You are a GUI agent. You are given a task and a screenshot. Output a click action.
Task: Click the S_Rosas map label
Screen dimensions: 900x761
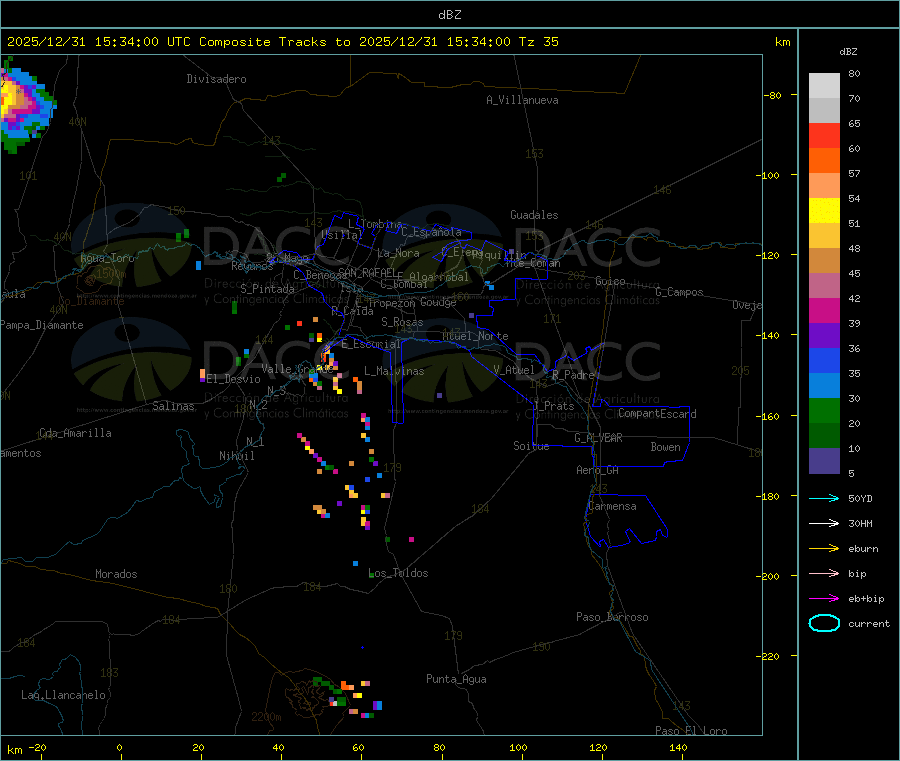coord(402,322)
